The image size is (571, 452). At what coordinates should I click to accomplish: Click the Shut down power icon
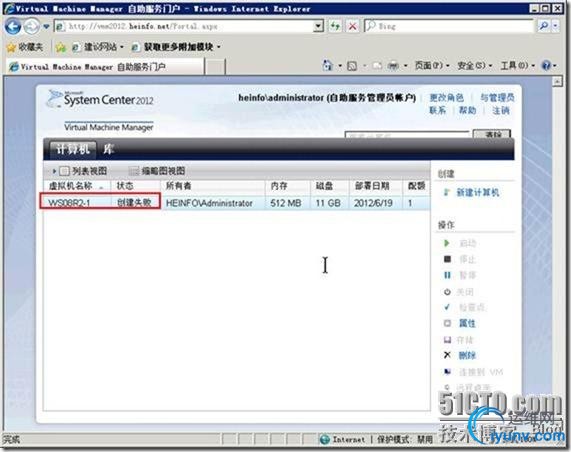[x=447, y=291]
